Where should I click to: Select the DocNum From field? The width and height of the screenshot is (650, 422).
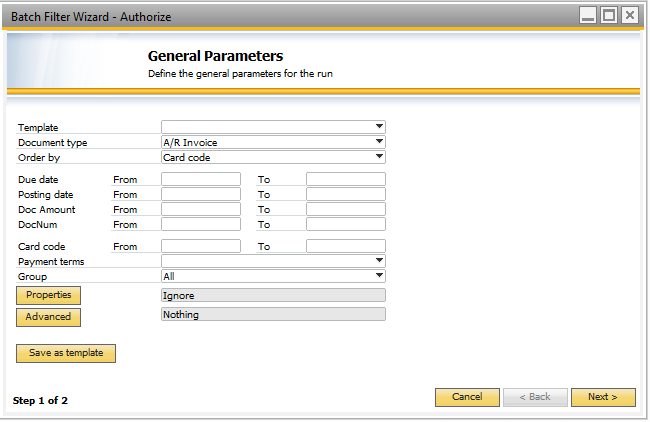pyautogui.click(x=201, y=224)
